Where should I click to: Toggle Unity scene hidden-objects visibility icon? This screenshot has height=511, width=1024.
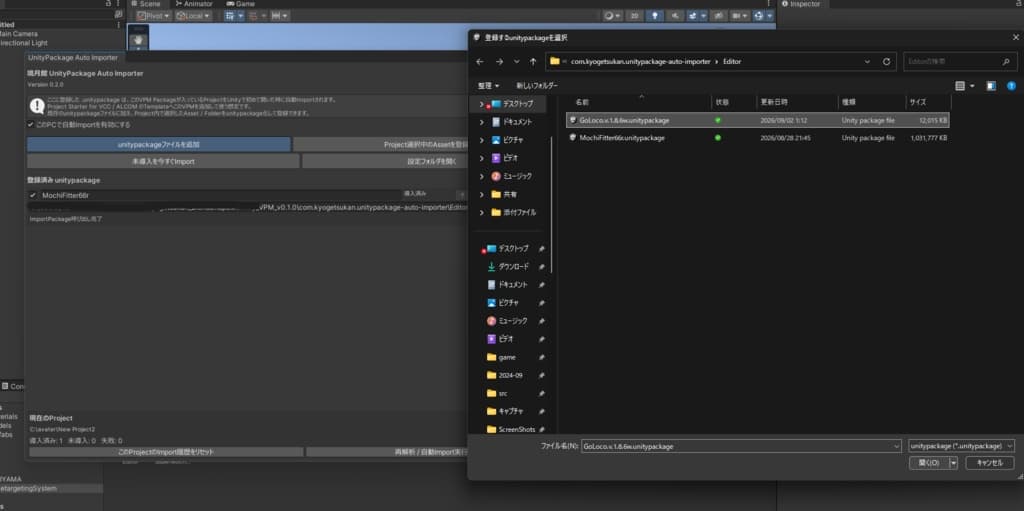pos(718,16)
